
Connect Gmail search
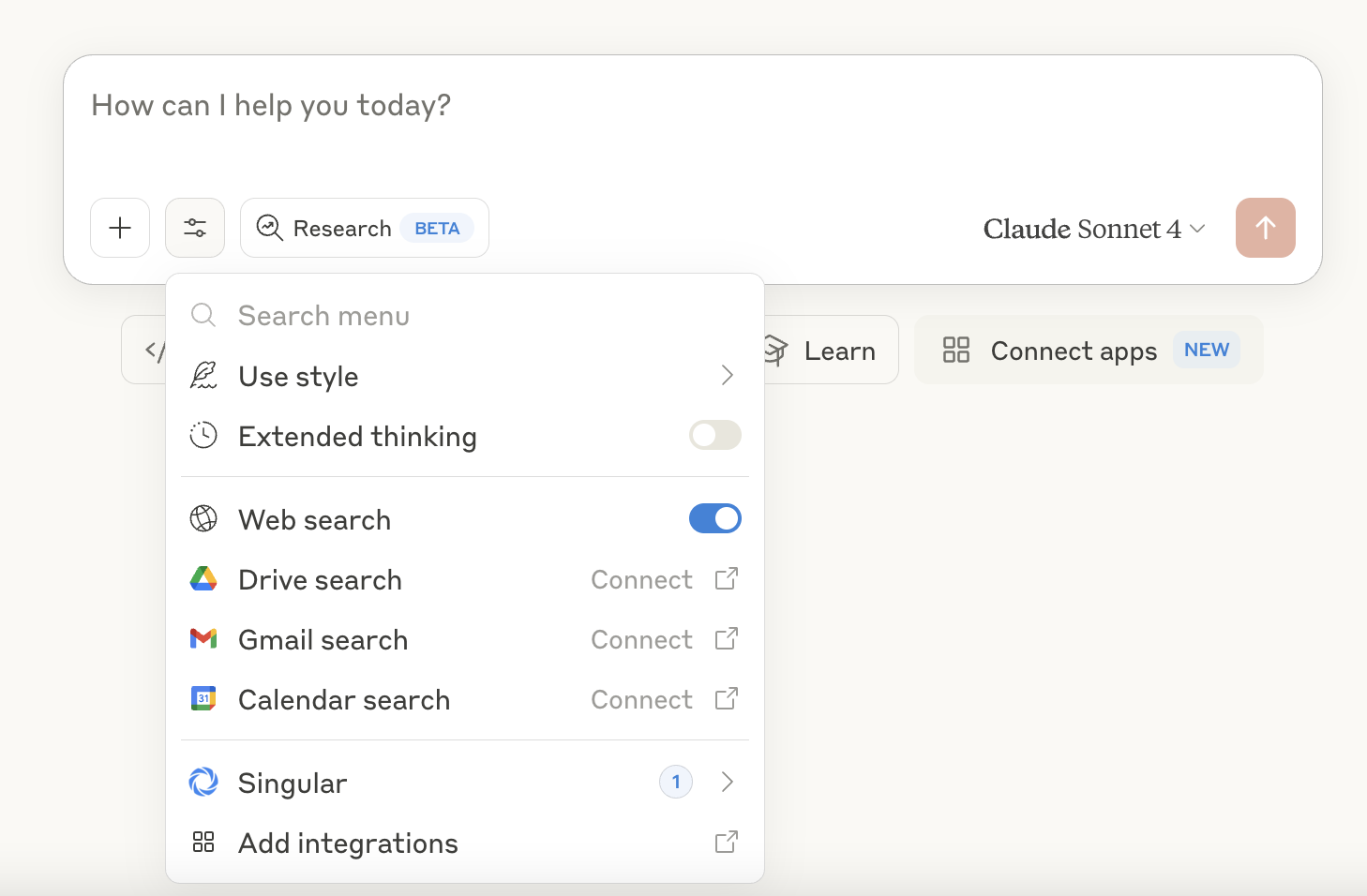point(642,640)
